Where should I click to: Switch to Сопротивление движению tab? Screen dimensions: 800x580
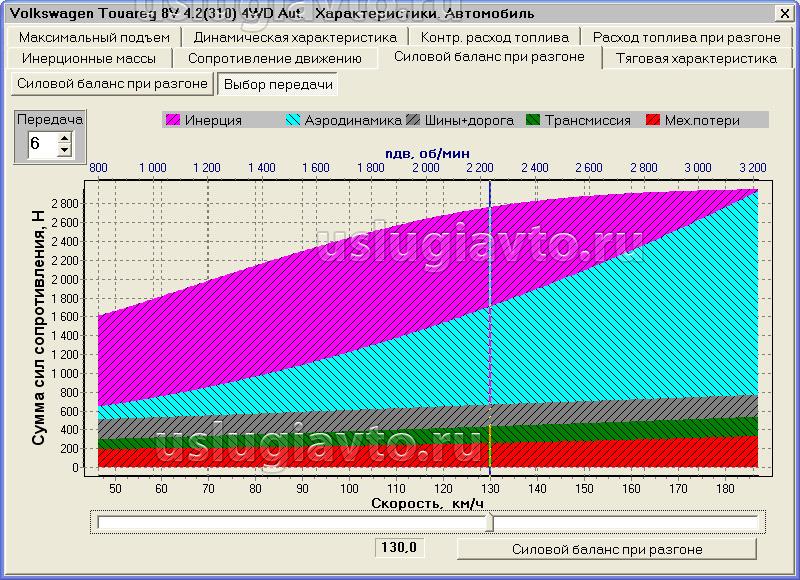click(269, 58)
